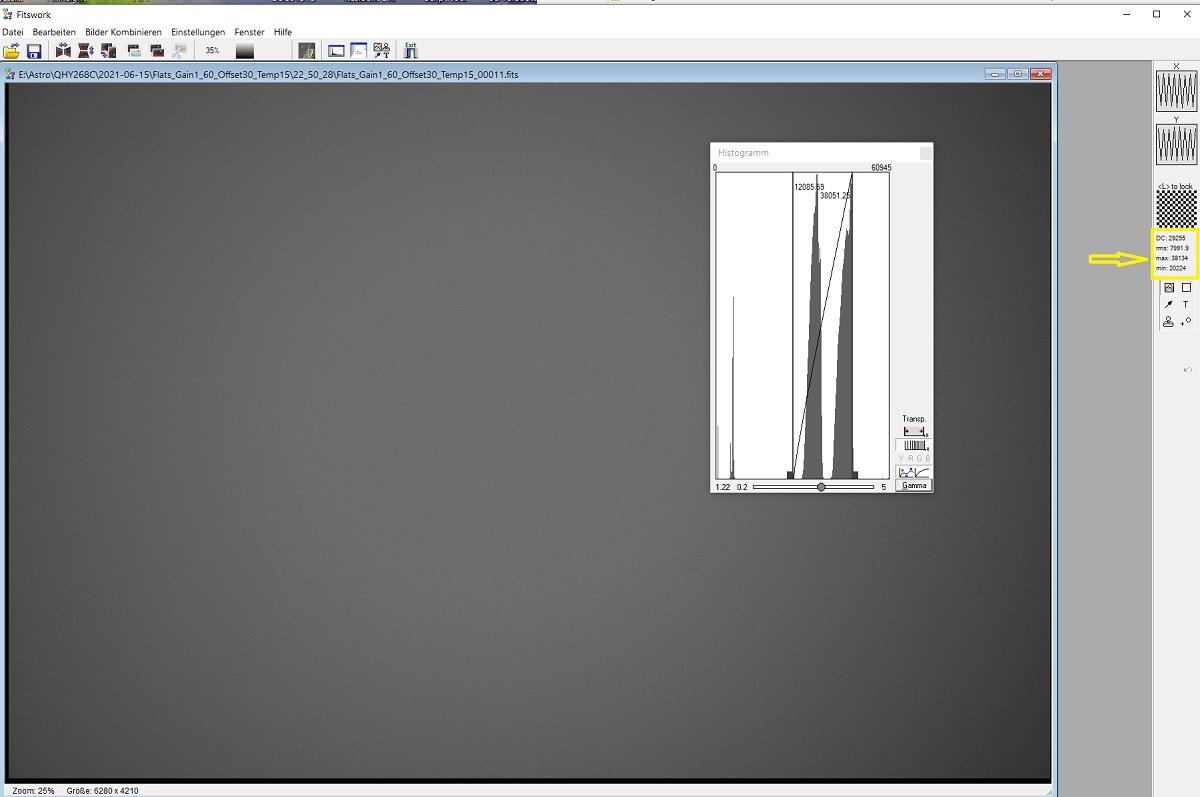This screenshot has width=1200, height=797.
Task: Select the stamp tool in side panel
Action: pyautogui.click(x=1168, y=321)
